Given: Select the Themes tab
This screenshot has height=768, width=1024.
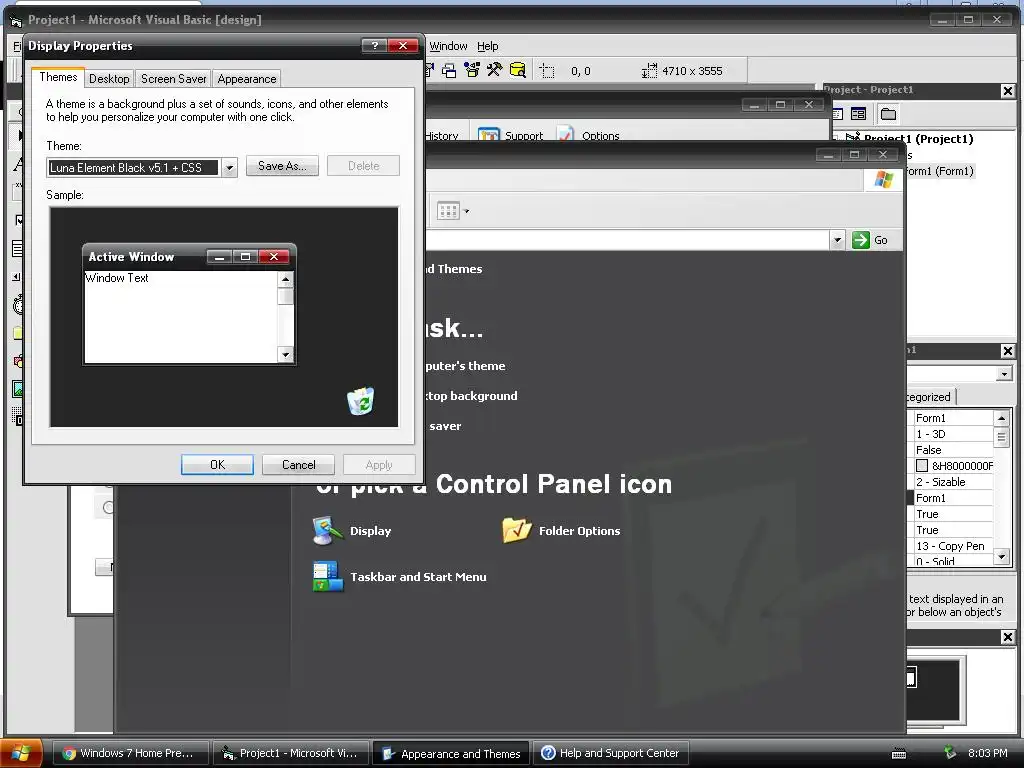Looking at the screenshot, I should click(58, 77).
